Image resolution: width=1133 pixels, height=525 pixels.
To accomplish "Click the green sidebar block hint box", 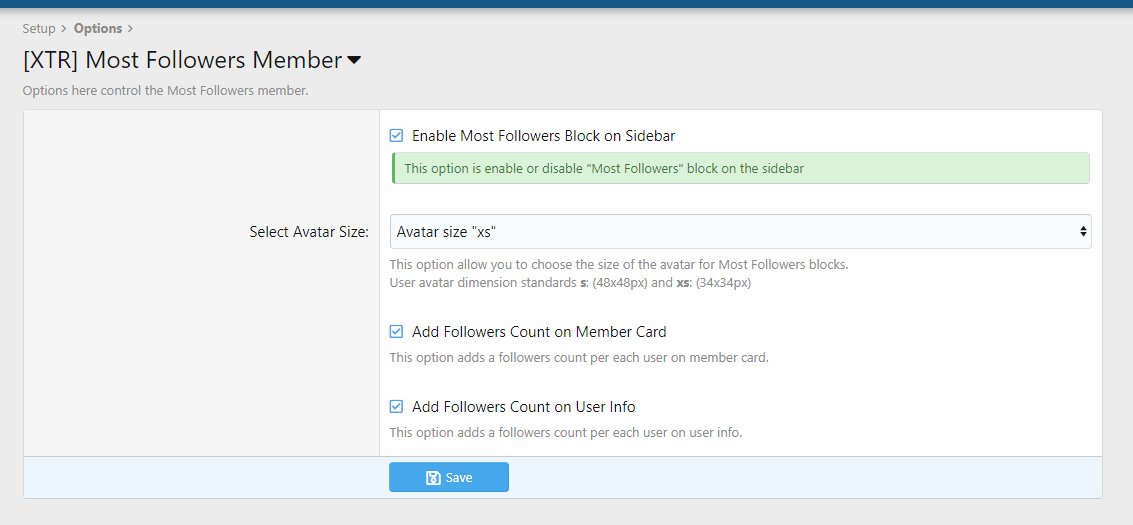I will tap(740, 169).
